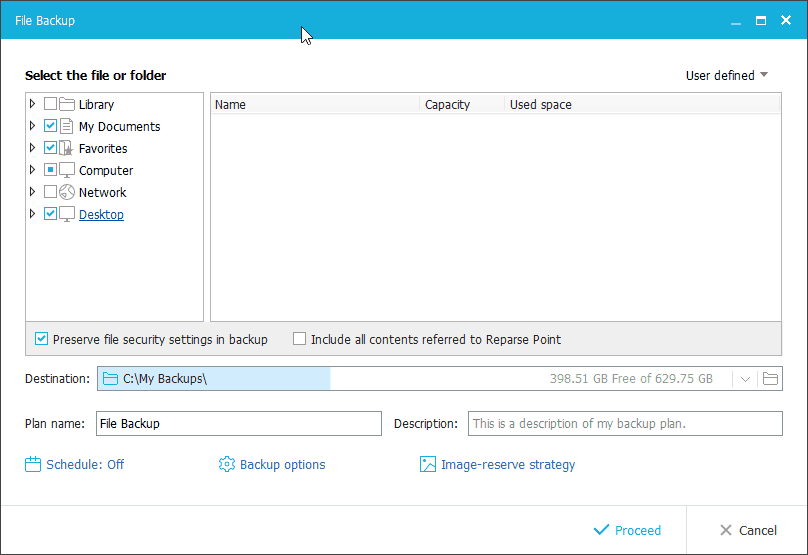The image size is (808, 555).
Task: Click the My Documents page icon
Action: pos(67,126)
